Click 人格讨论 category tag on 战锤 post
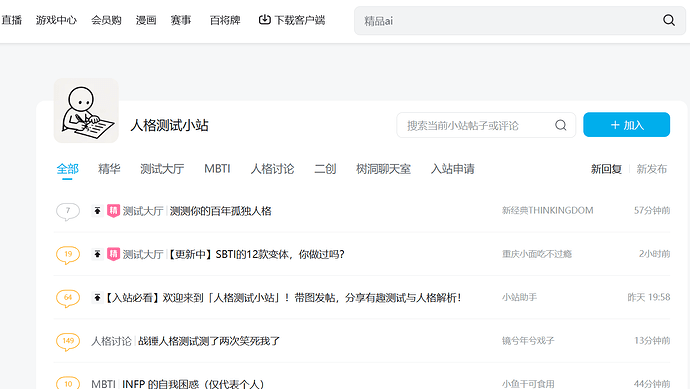Viewport: 690px width, 389px height. click(111, 341)
